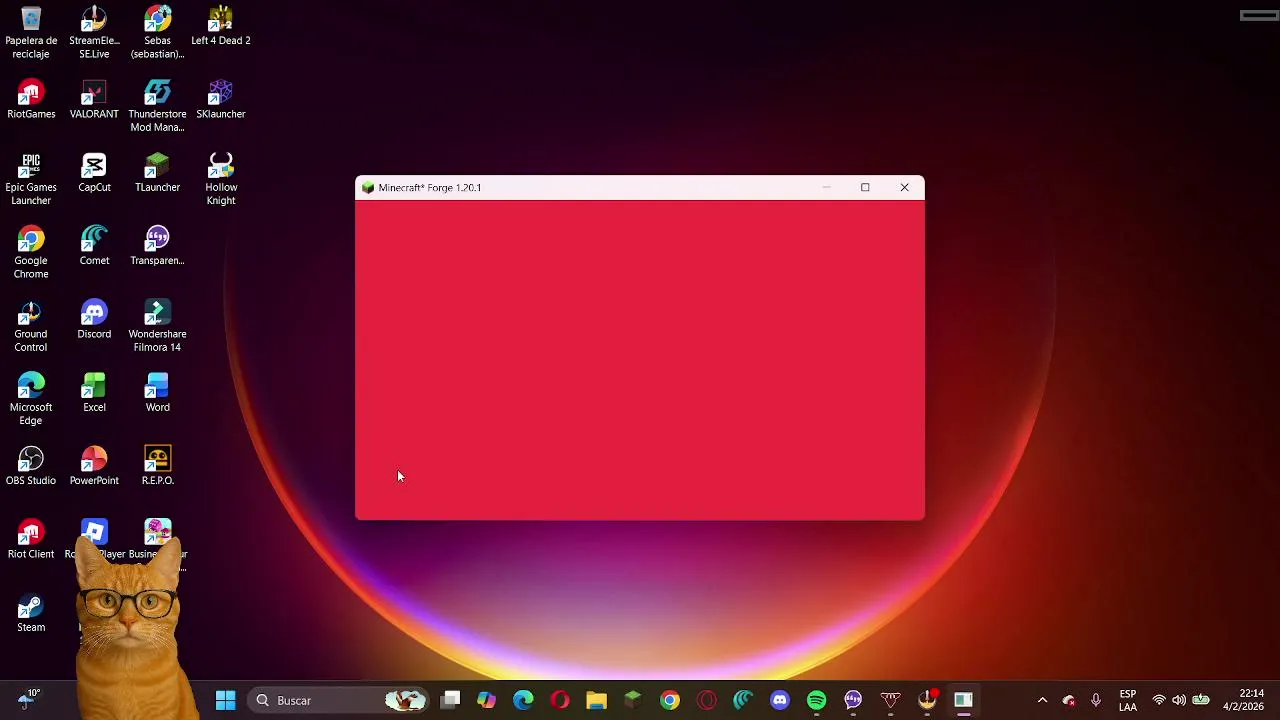Select the Hollow Knight desktop icon
Screen dimensions: 1280x720
click(221, 179)
